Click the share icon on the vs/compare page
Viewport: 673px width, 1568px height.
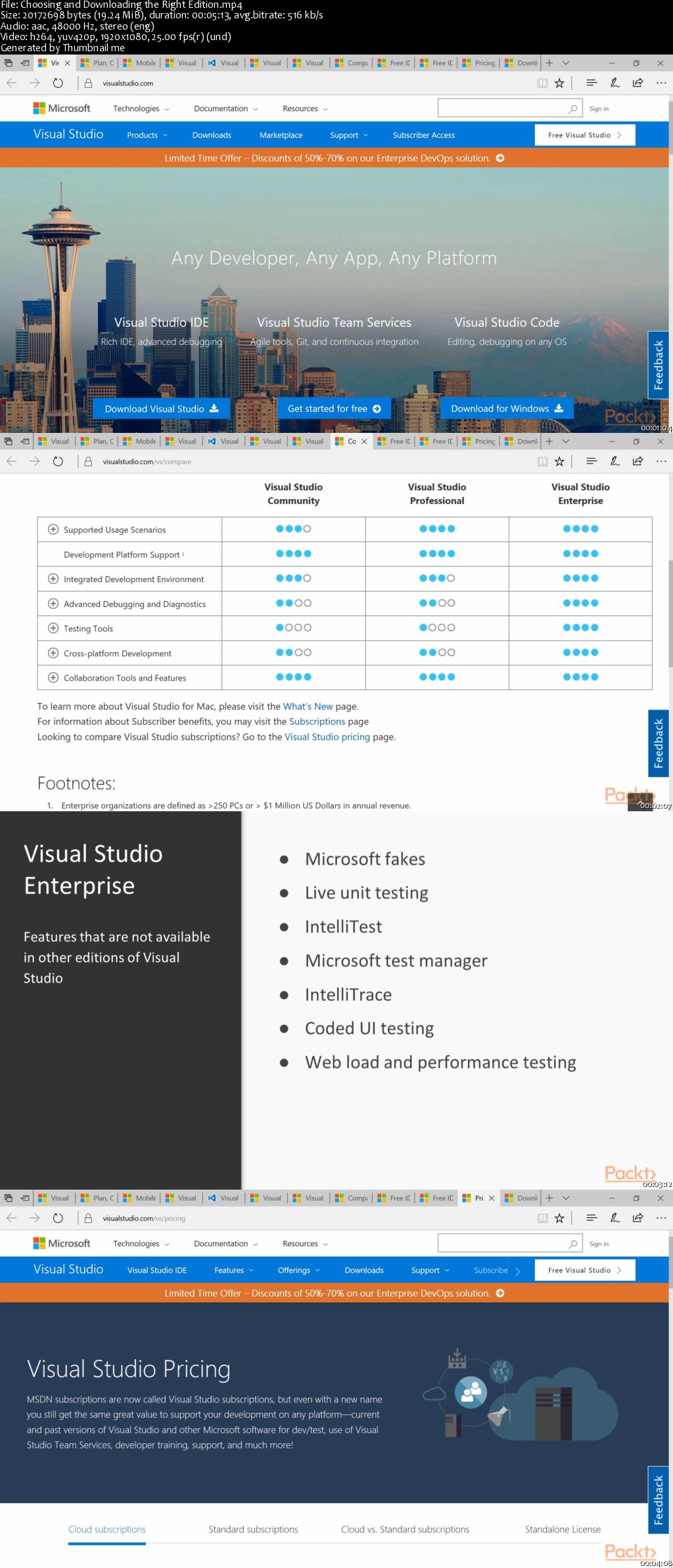pos(638,462)
